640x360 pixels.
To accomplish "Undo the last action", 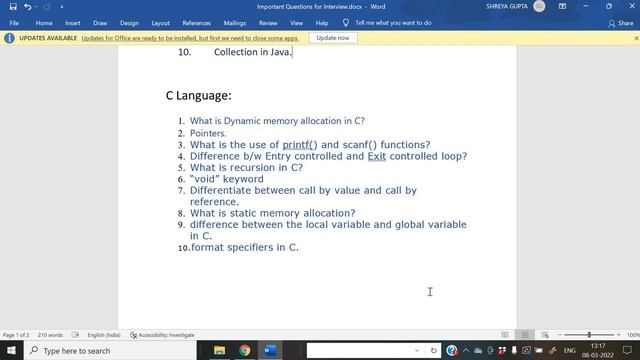I will (27, 7).
